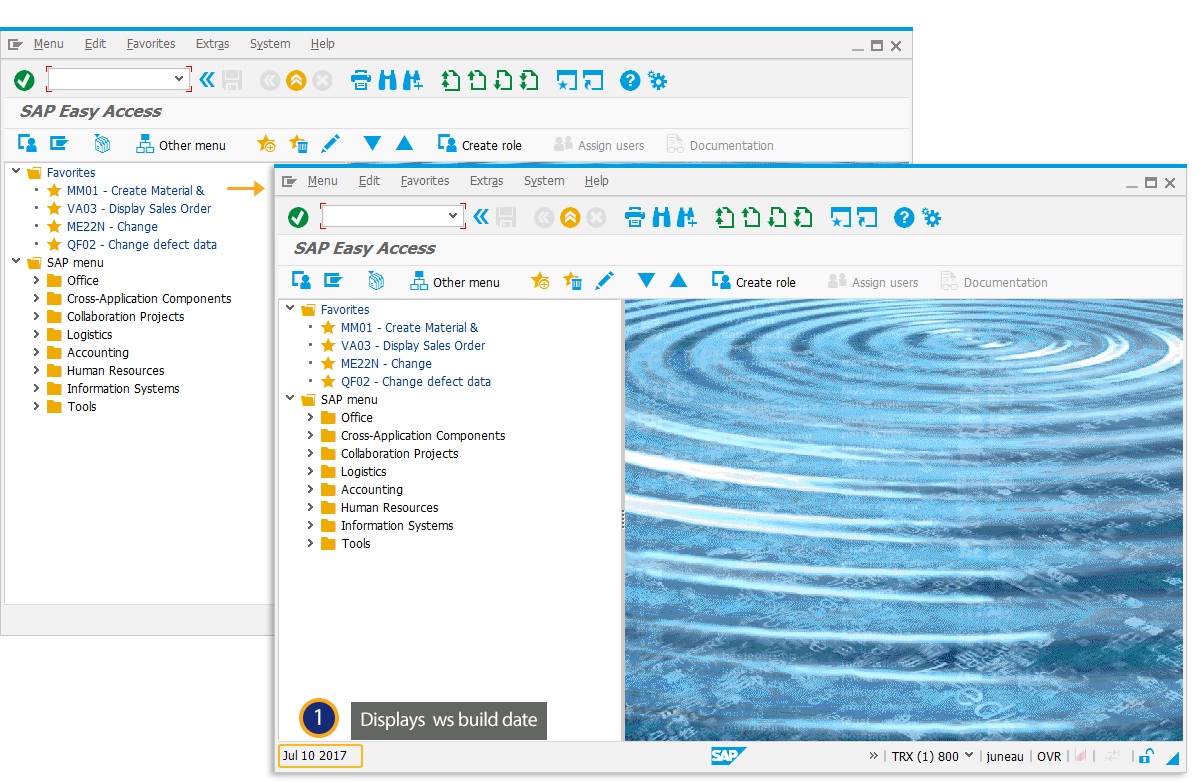Move favorite down triangle, front window
1200x782 pixels.
click(x=647, y=281)
